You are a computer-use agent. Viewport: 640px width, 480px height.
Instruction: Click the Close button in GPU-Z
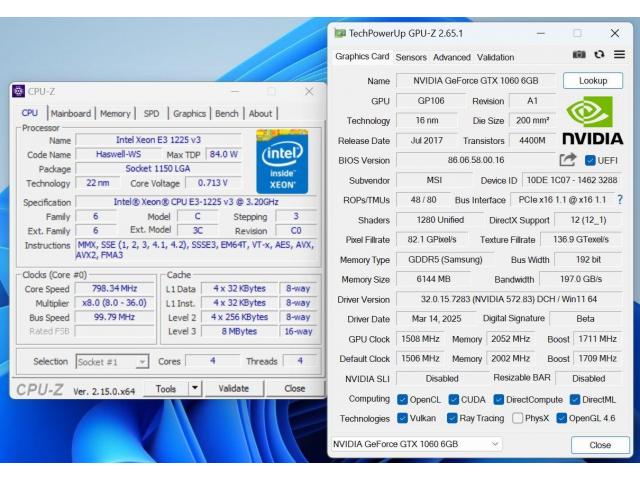[x=600, y=444]
